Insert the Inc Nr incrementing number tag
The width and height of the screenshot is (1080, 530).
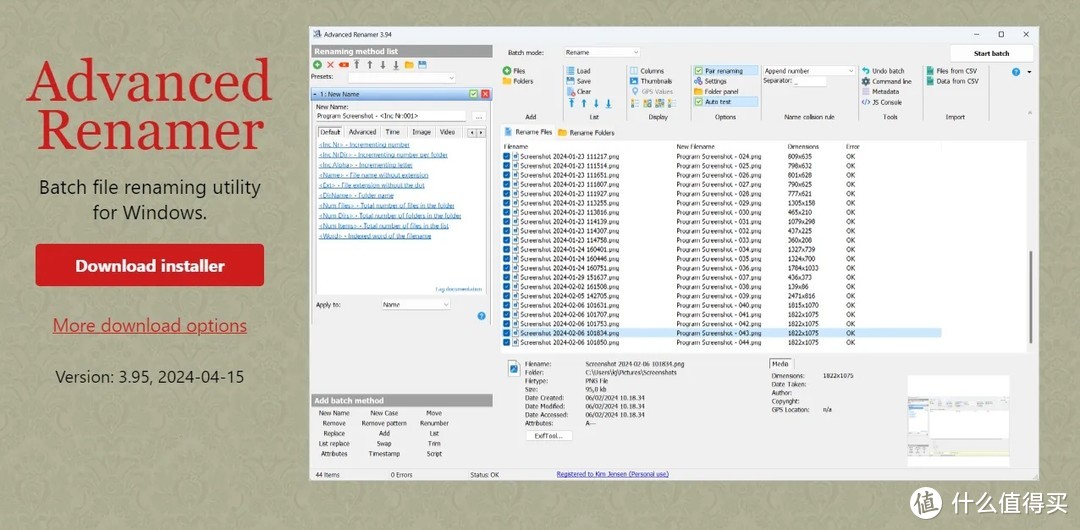pos(364,145)
